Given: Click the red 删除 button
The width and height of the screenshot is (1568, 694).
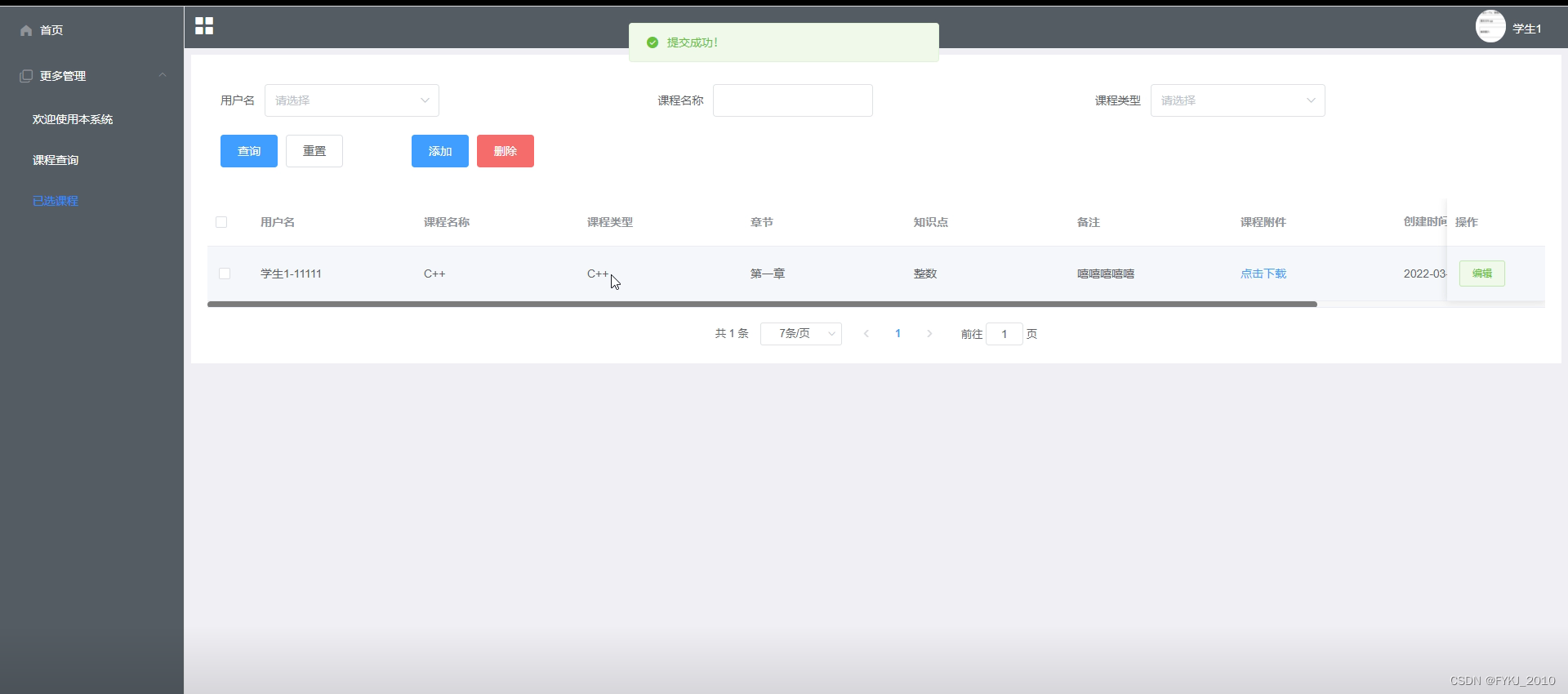Looking at the screenshot, I should tap(506, 151).
